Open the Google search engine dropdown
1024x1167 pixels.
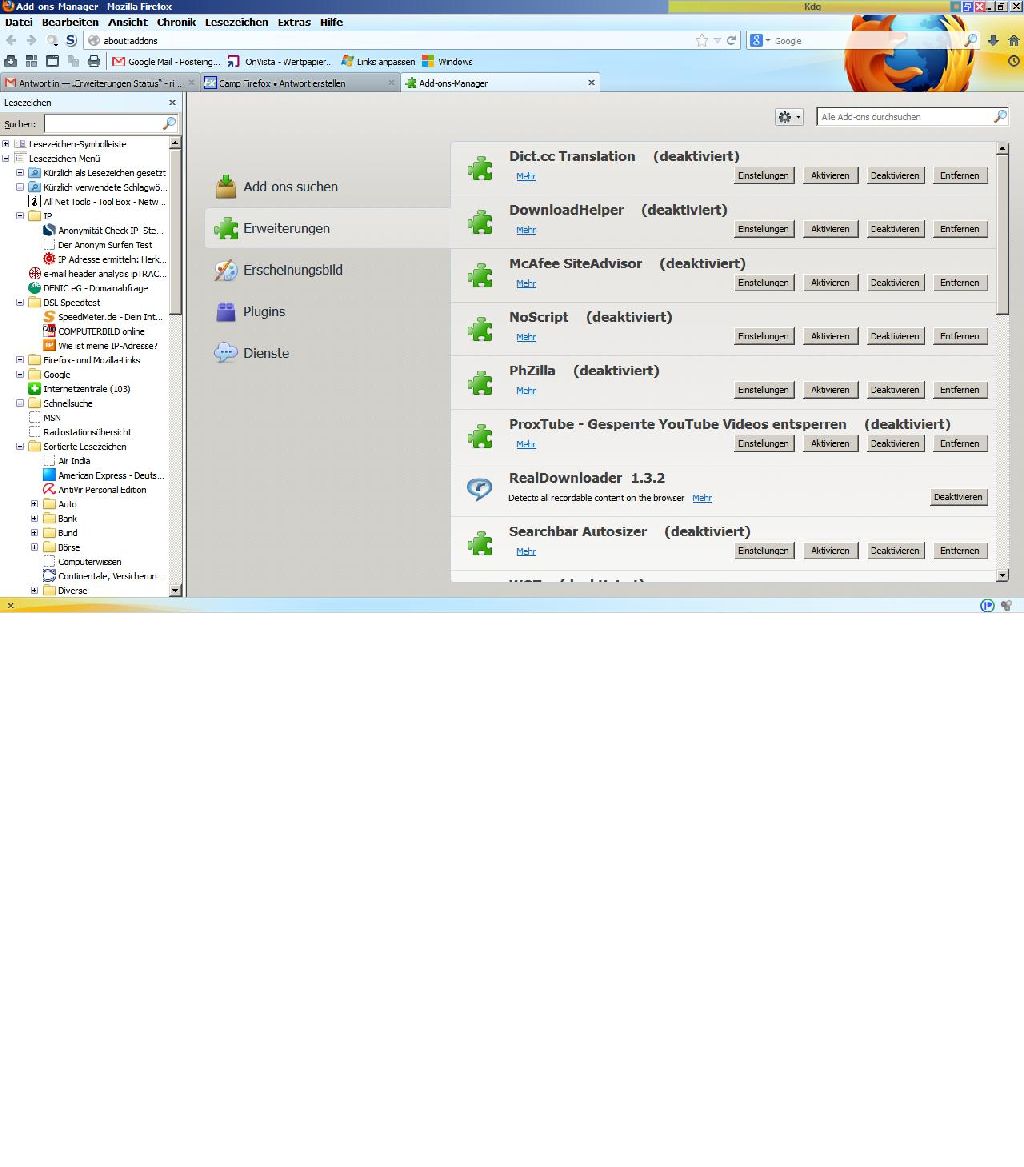coord(758,40)
